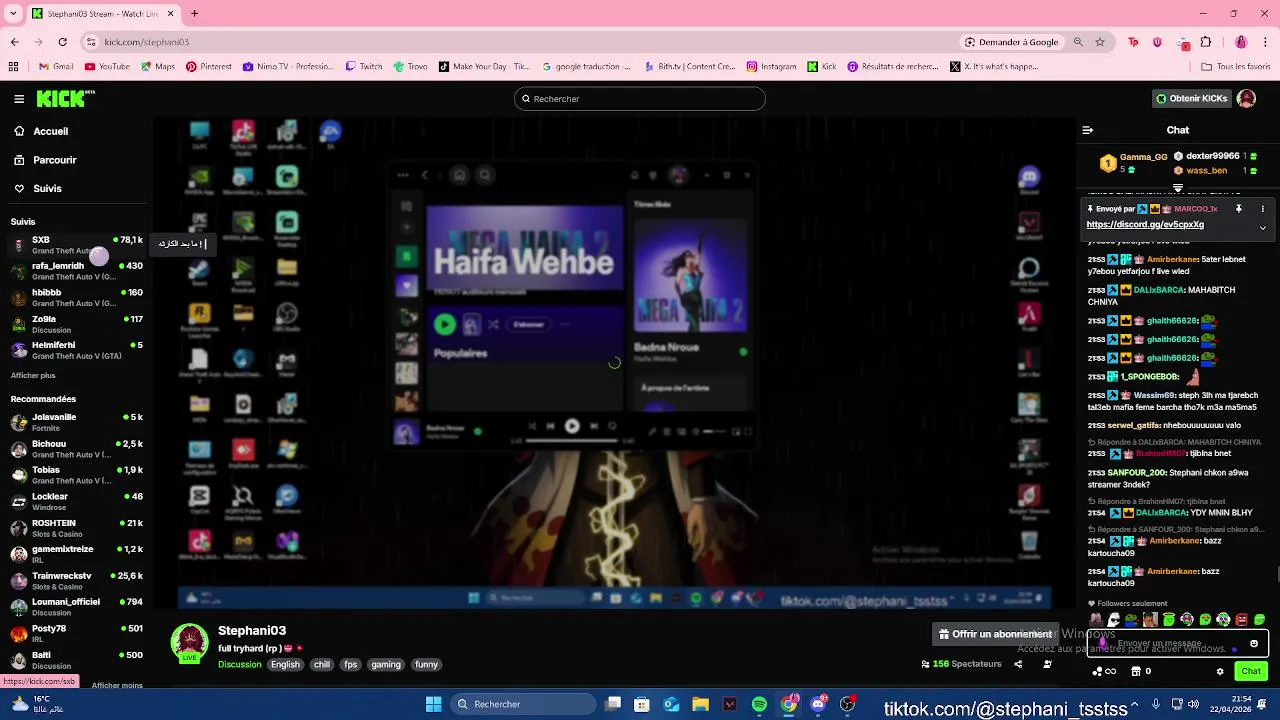This screenshot has width=1280, height=720.
Task: Open Tobias recommended channel
Action: [x=76, y=475]
